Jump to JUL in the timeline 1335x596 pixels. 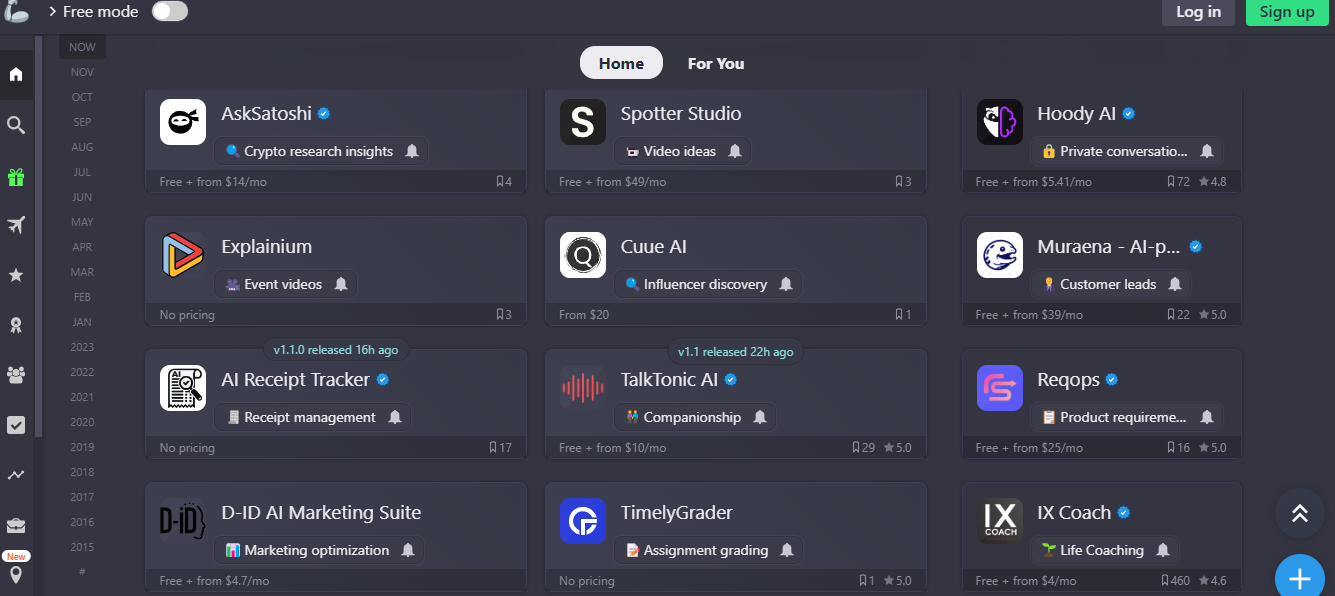point(82,172)
